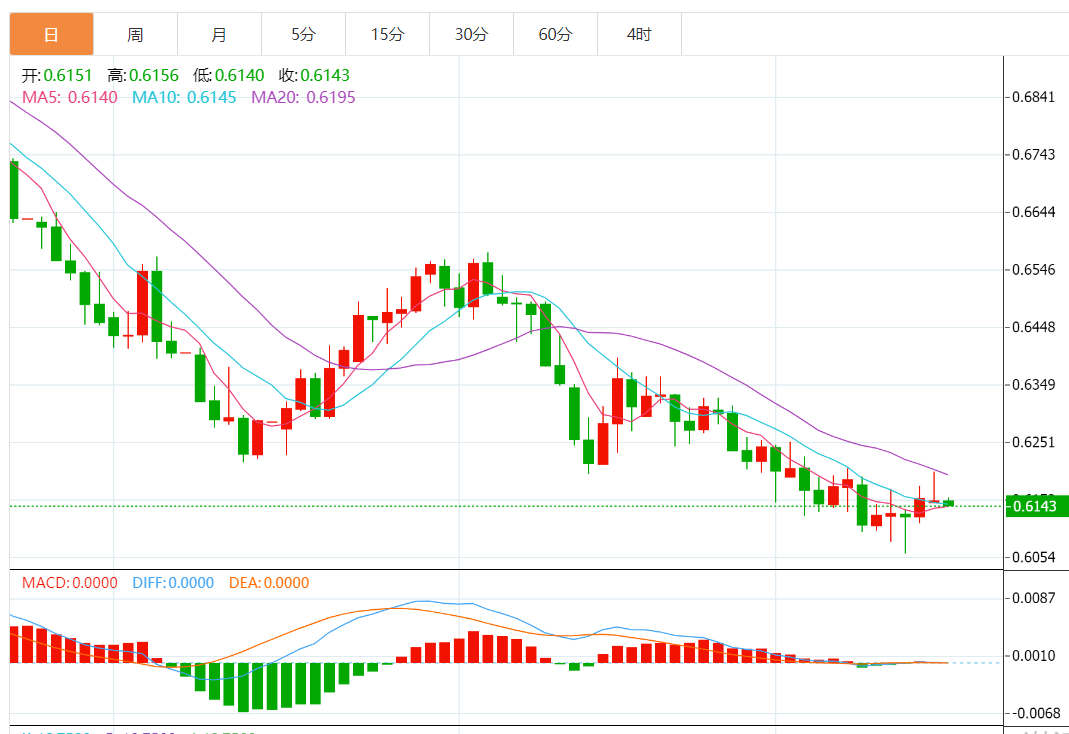Click the 0.6054 price axis label
The width and height of the screenshot is (1069, 734).
pos(1033,557)
